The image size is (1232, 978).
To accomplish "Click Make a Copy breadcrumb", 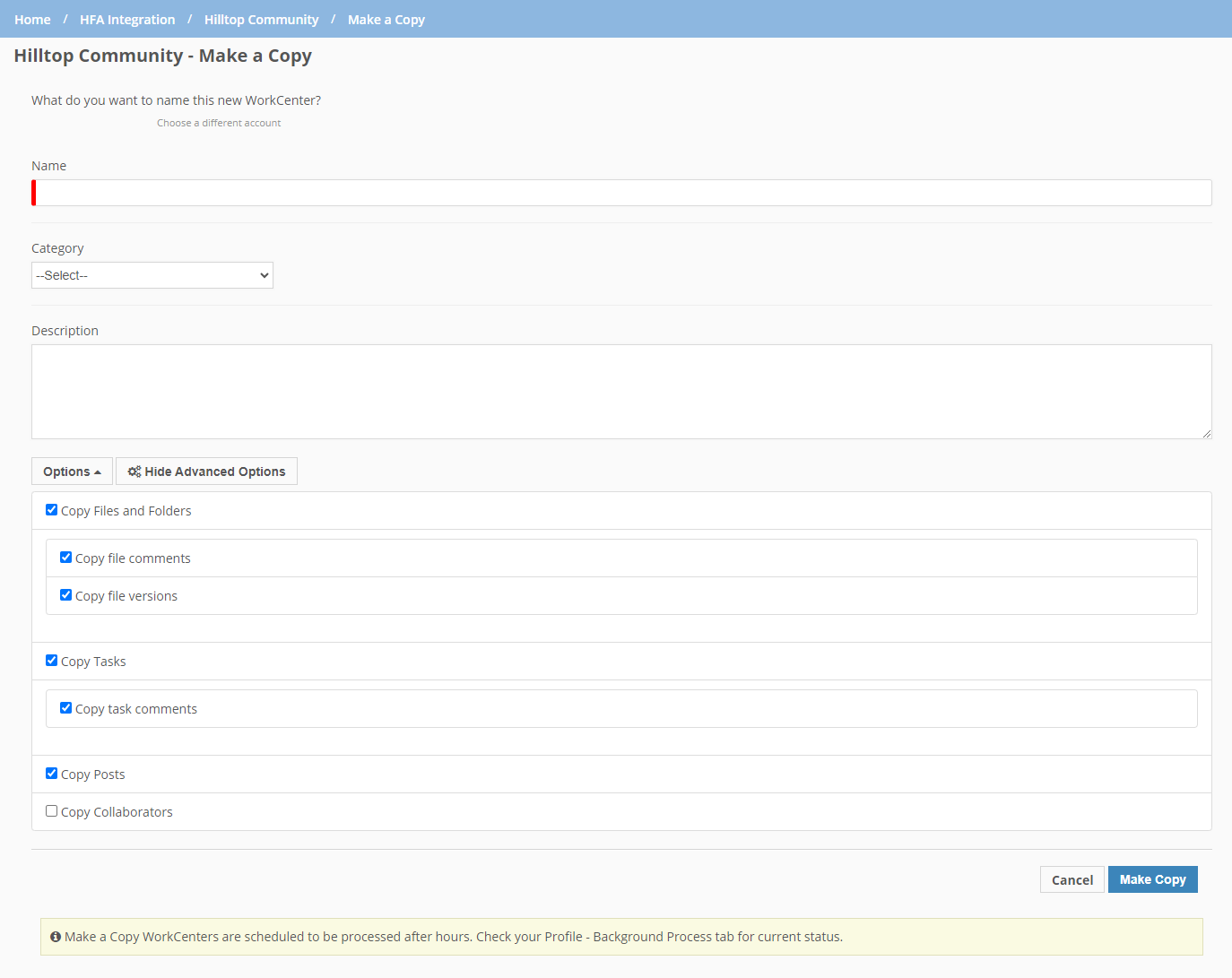I will tap(386, 20).
